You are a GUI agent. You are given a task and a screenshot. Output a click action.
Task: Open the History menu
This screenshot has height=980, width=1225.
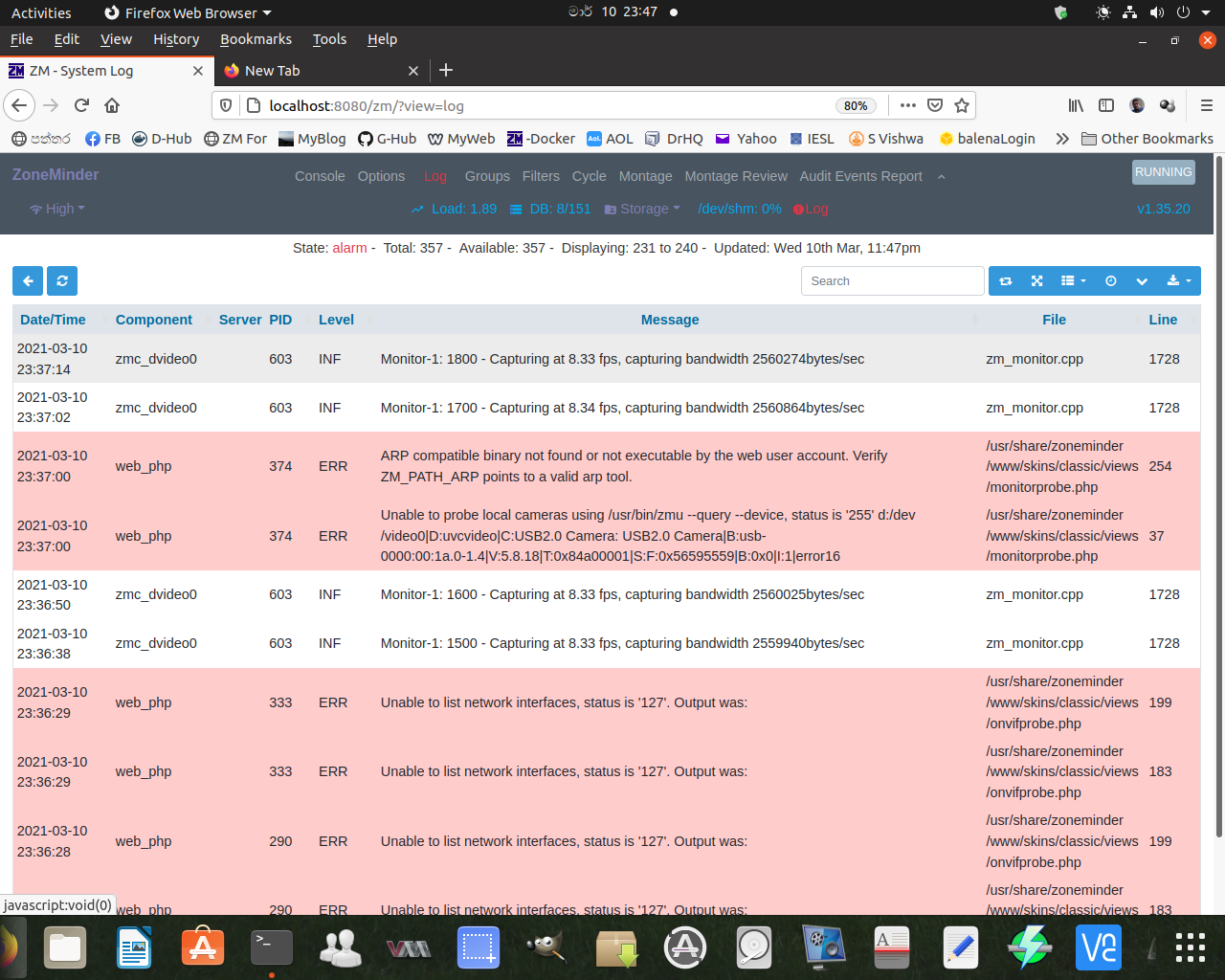176,39
